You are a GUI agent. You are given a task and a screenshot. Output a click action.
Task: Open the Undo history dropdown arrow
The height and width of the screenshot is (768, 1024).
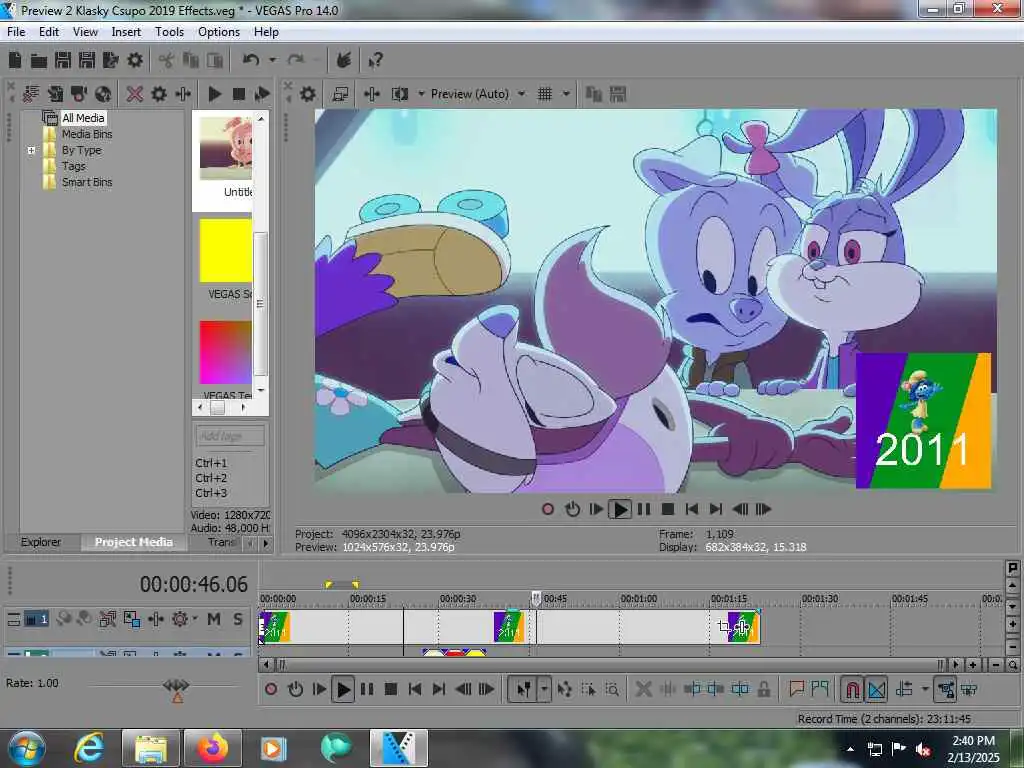pyautogui.click(x=272, y=60)
